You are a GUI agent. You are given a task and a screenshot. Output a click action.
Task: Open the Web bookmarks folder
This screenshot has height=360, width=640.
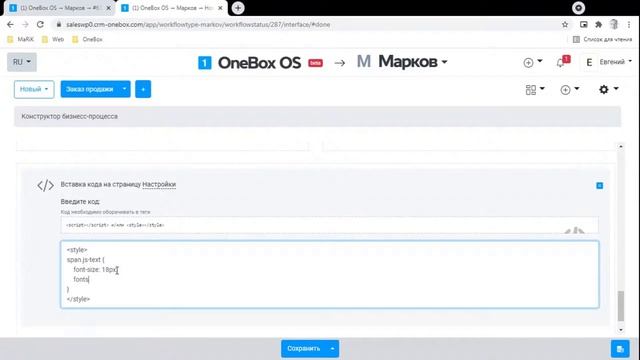coord(53,39)
